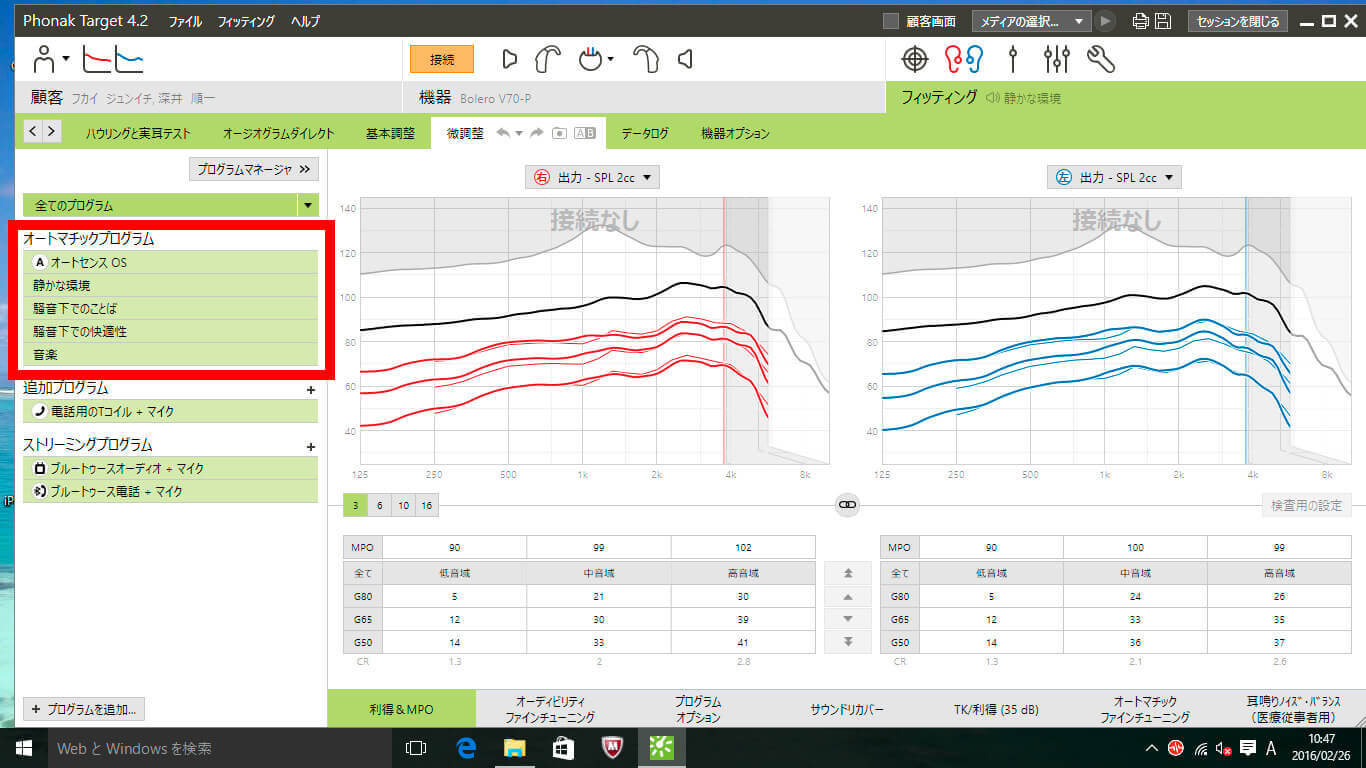Add a program under 追加プログラム

point(310,390)
